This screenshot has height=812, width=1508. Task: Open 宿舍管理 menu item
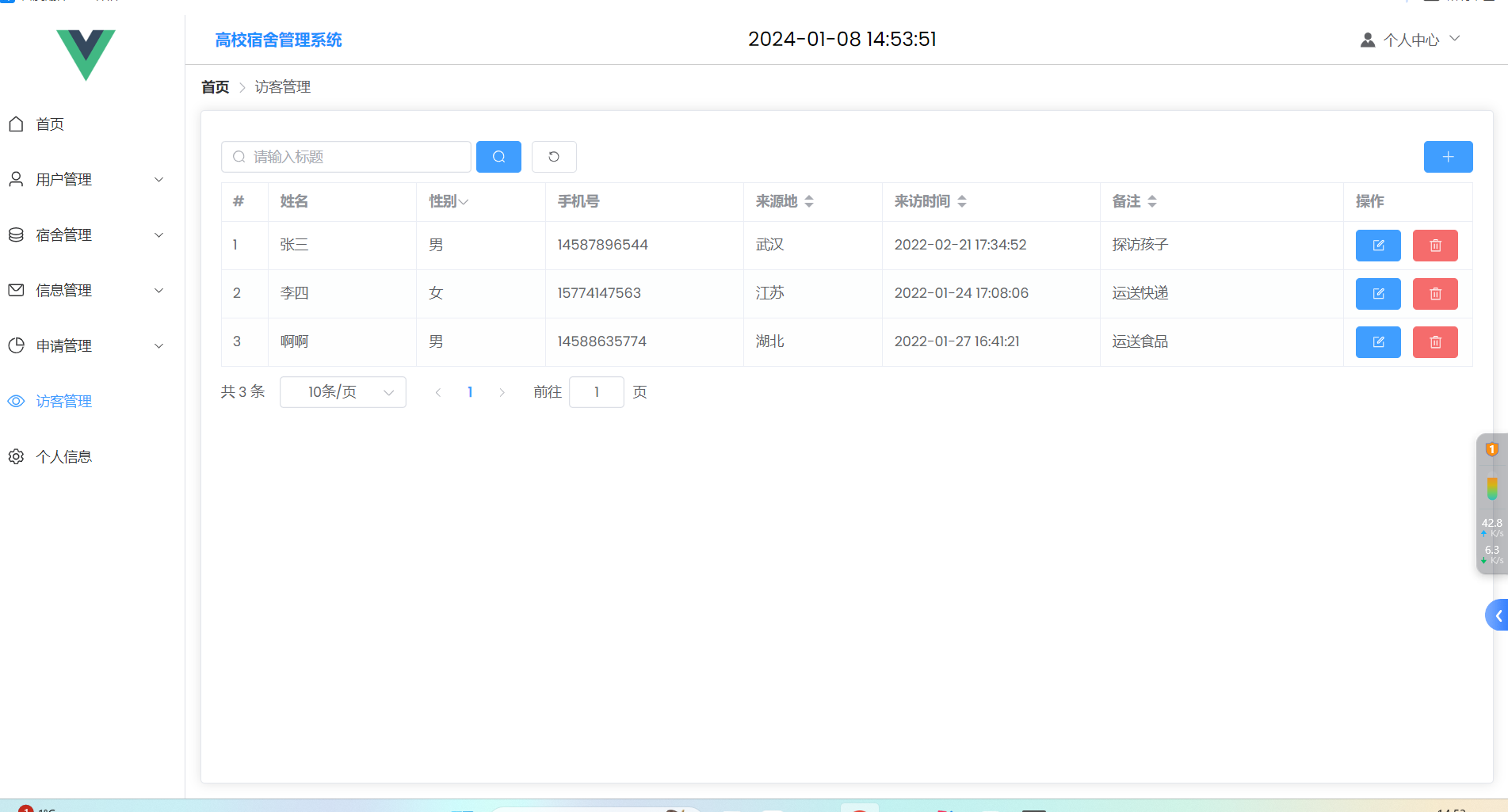tap(63, 234)
